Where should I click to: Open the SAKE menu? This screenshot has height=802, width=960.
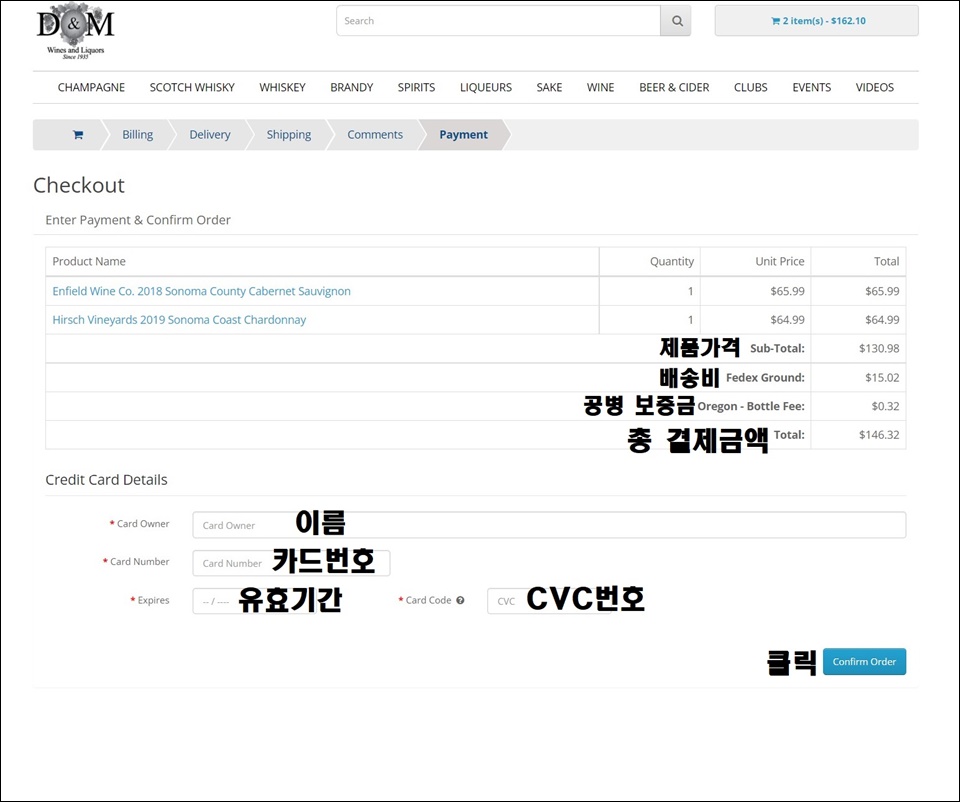click(x=549, y=88)
